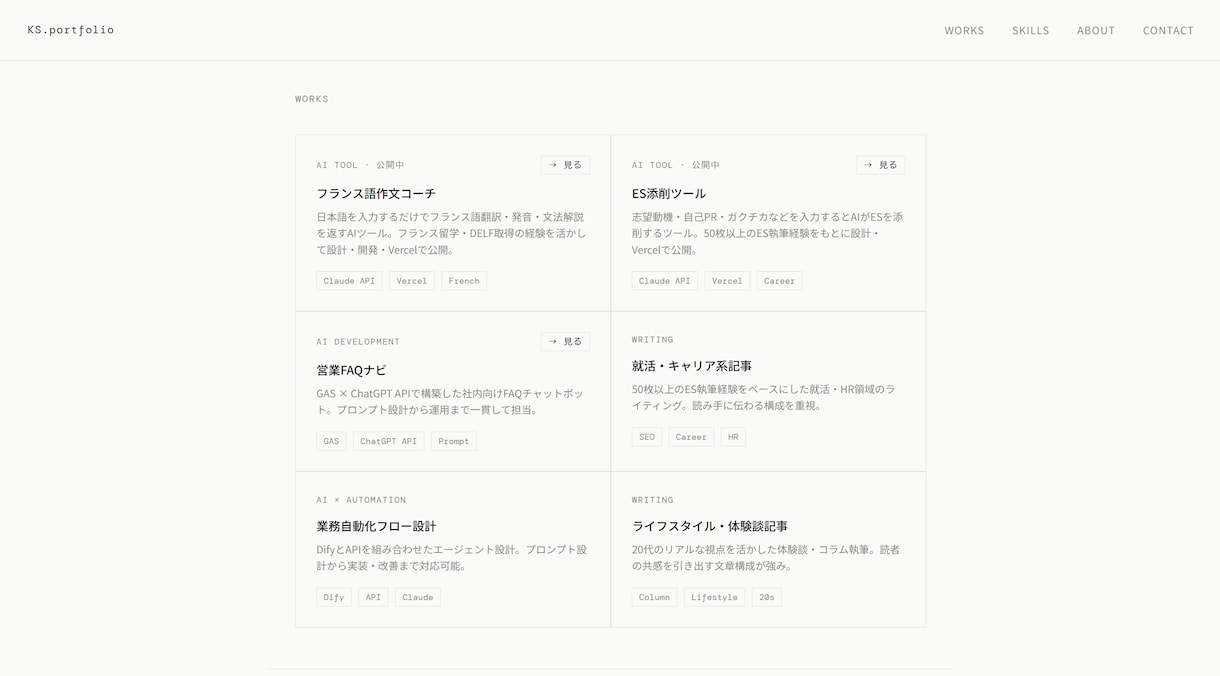
Task: Open the CONTACT nav item
Action: pos(1168,31)
